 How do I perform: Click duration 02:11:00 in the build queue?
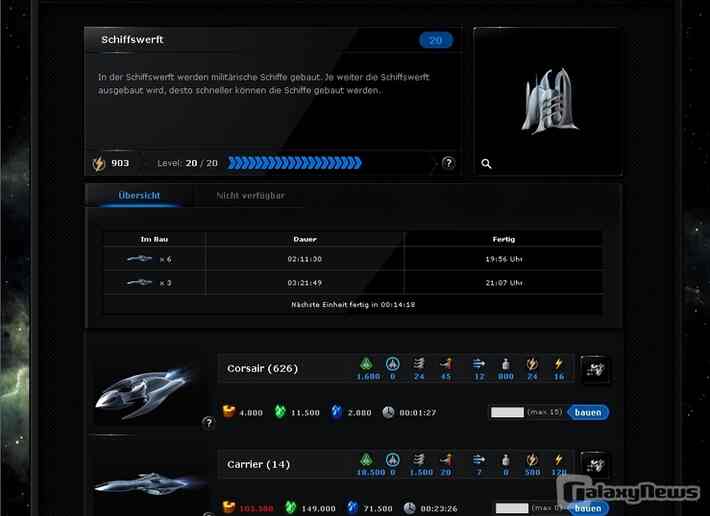(x=305, y=259)
